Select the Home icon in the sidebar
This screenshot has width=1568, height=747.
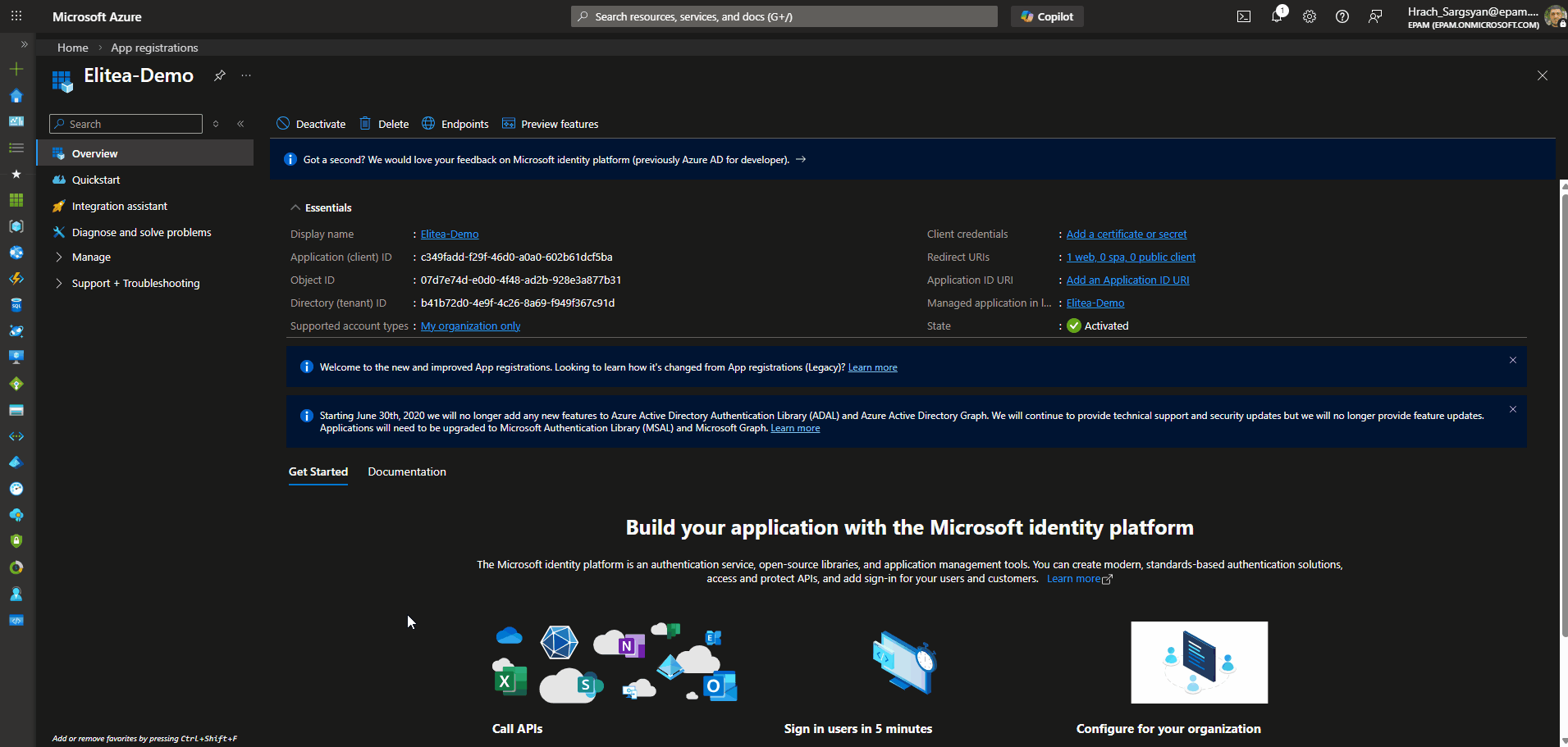[16, 95]
